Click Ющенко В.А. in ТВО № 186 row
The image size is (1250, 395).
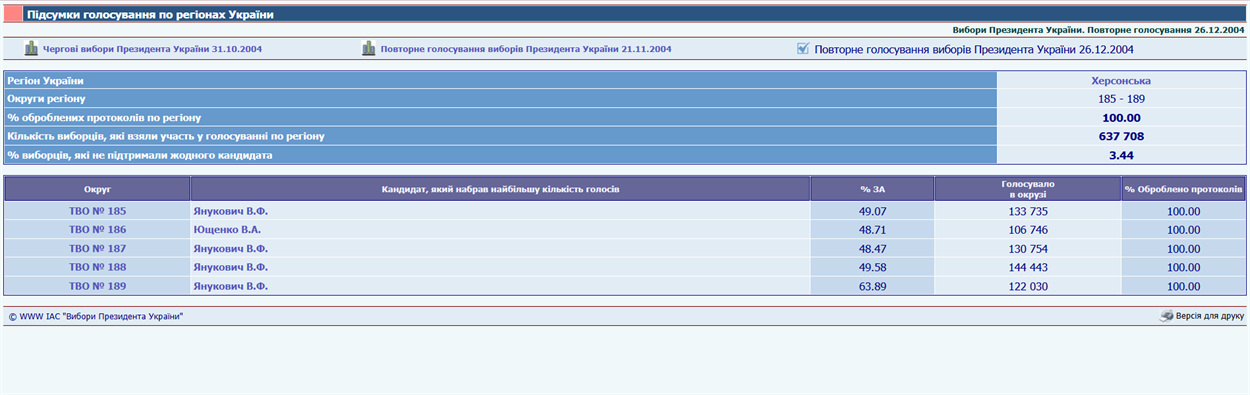[x=226, y=230]
